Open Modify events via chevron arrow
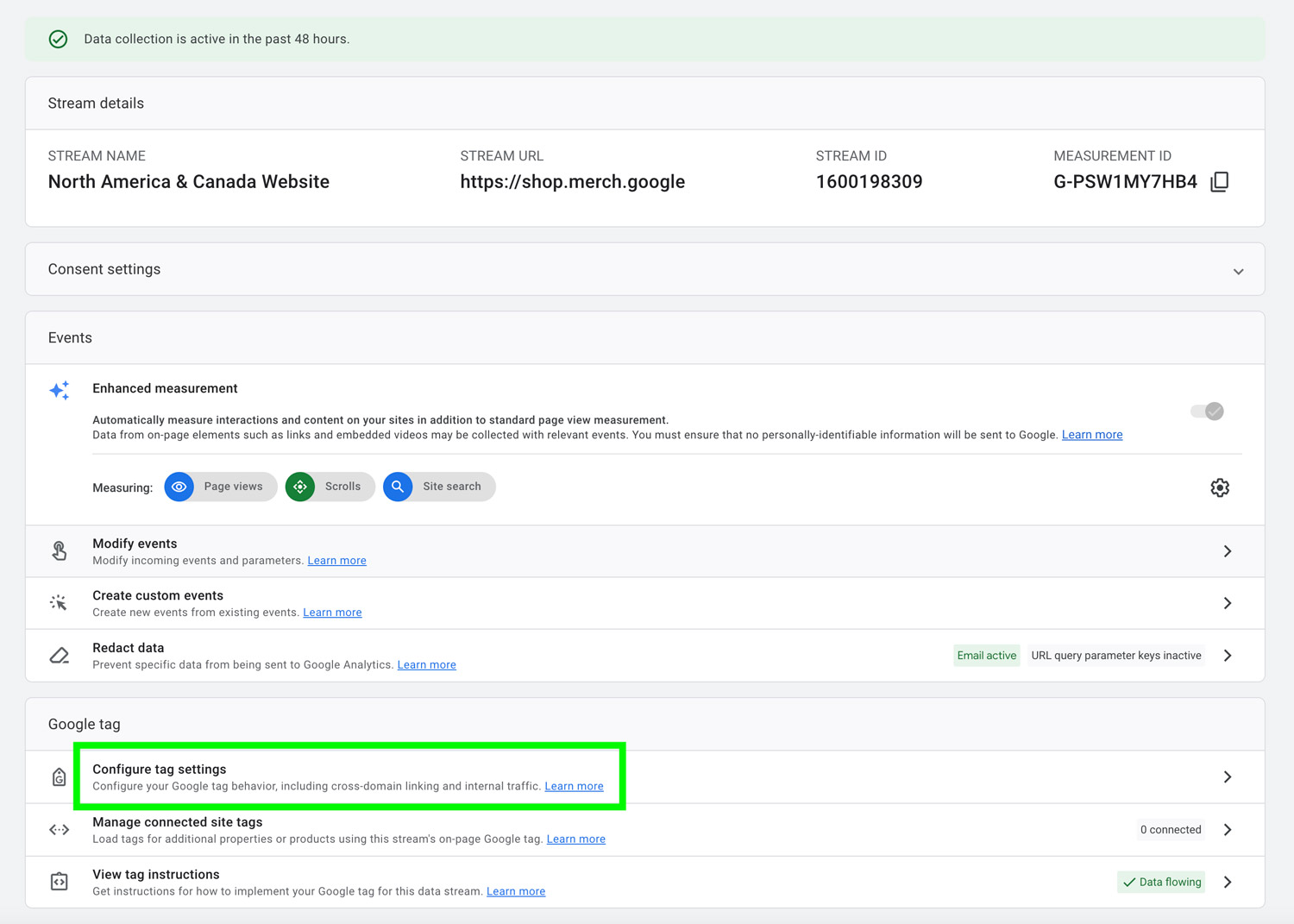The width and height of the screenshot is (1294, 924). (1227, 551)
